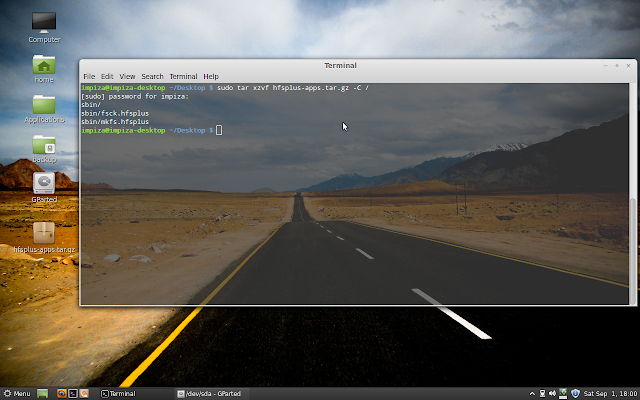Image resolution: width=640 pixels, height=400 pixels.
Task: Open the update manager shield icon
Action: pyautogui.click(x=575, y=393)
